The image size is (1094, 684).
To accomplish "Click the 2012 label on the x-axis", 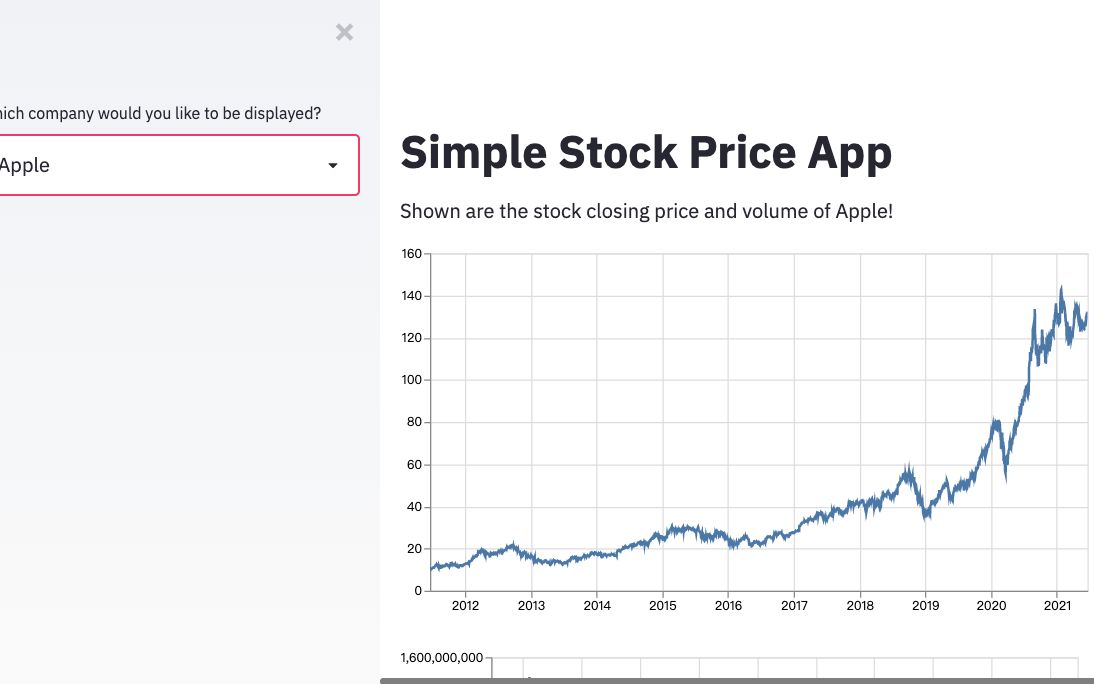I will pos(465,605).
